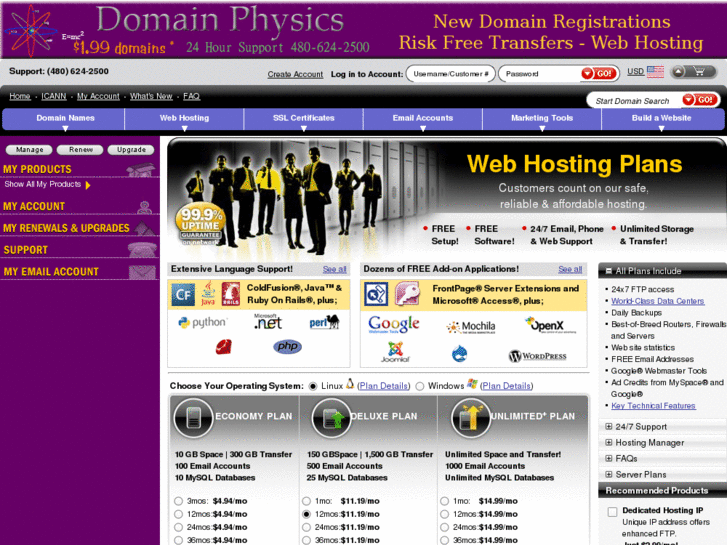Click the domain search GO! button
This screenshot has width=727, height=545.
[x=701, y=100]
